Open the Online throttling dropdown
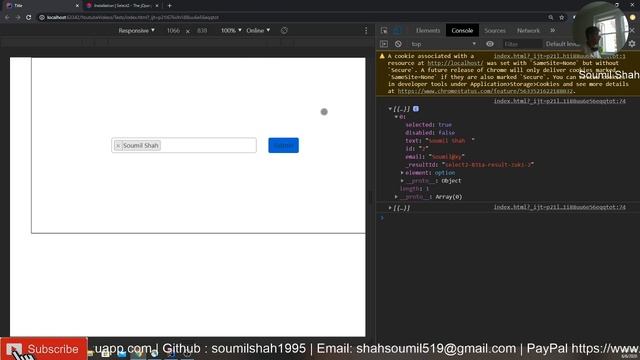 click(x=258, y=31)
